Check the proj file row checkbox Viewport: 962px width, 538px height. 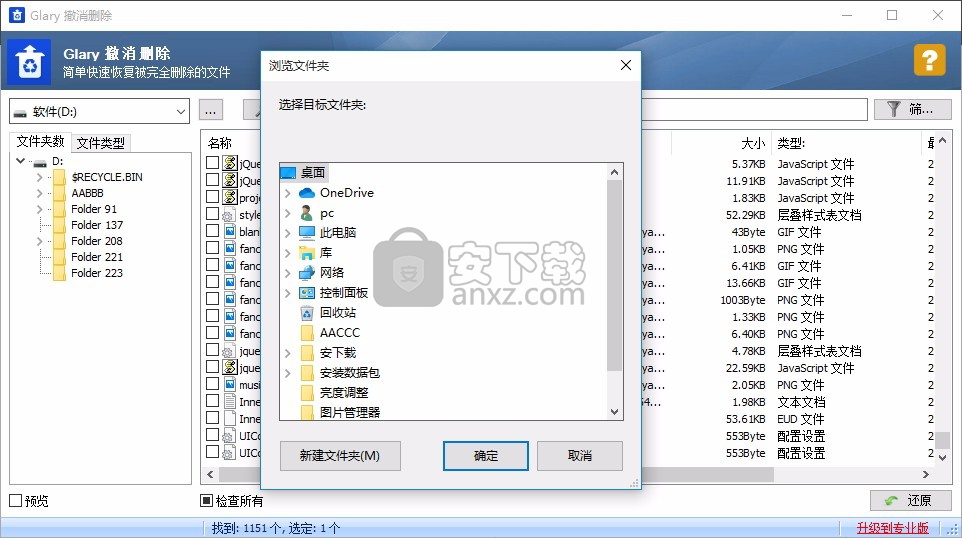tap(212, 197)
